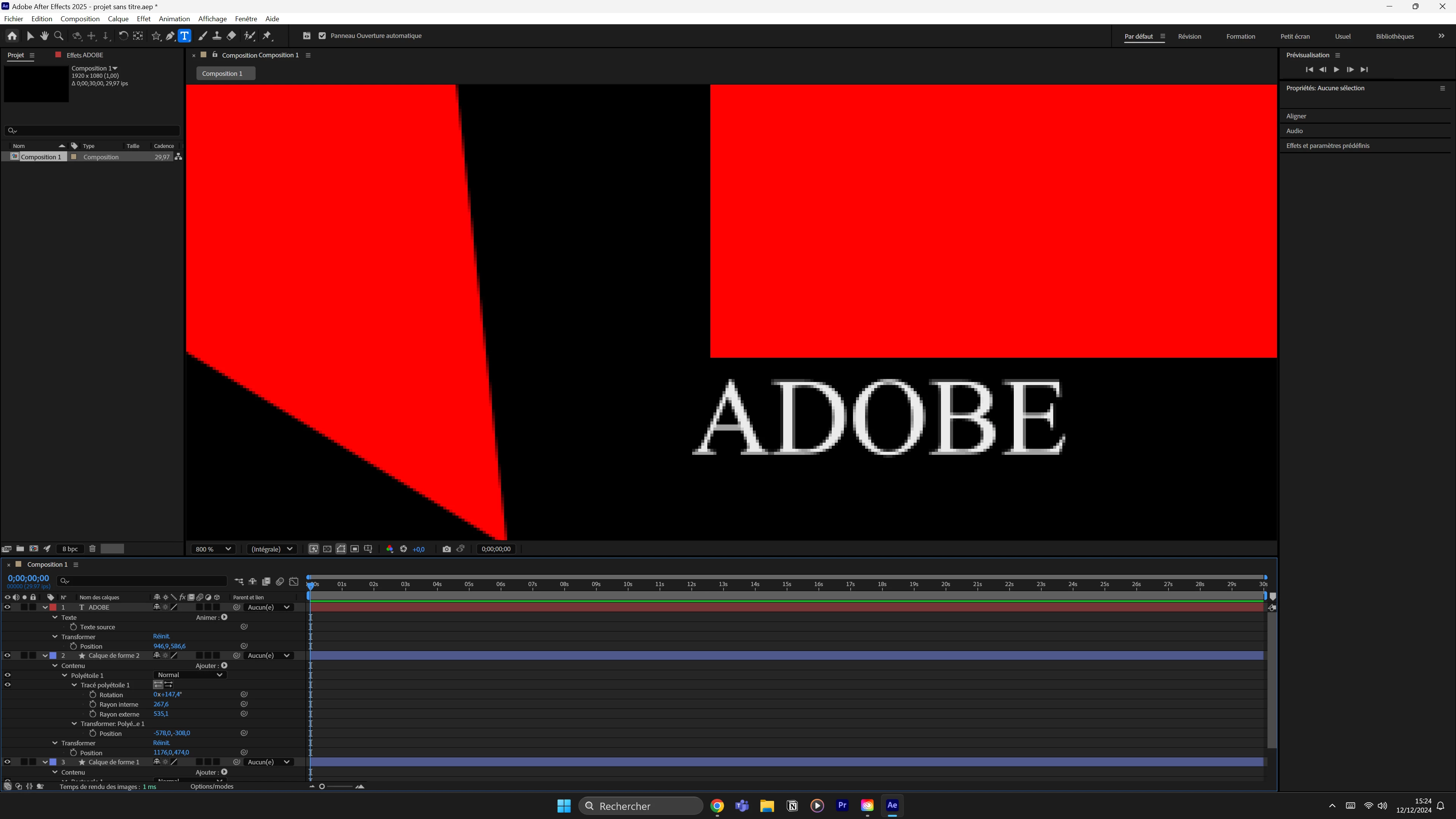The height and width of the screenshot is (819, 1456).
Task: Open the 800 % zoom dropdown
Action: coord(213,549)
